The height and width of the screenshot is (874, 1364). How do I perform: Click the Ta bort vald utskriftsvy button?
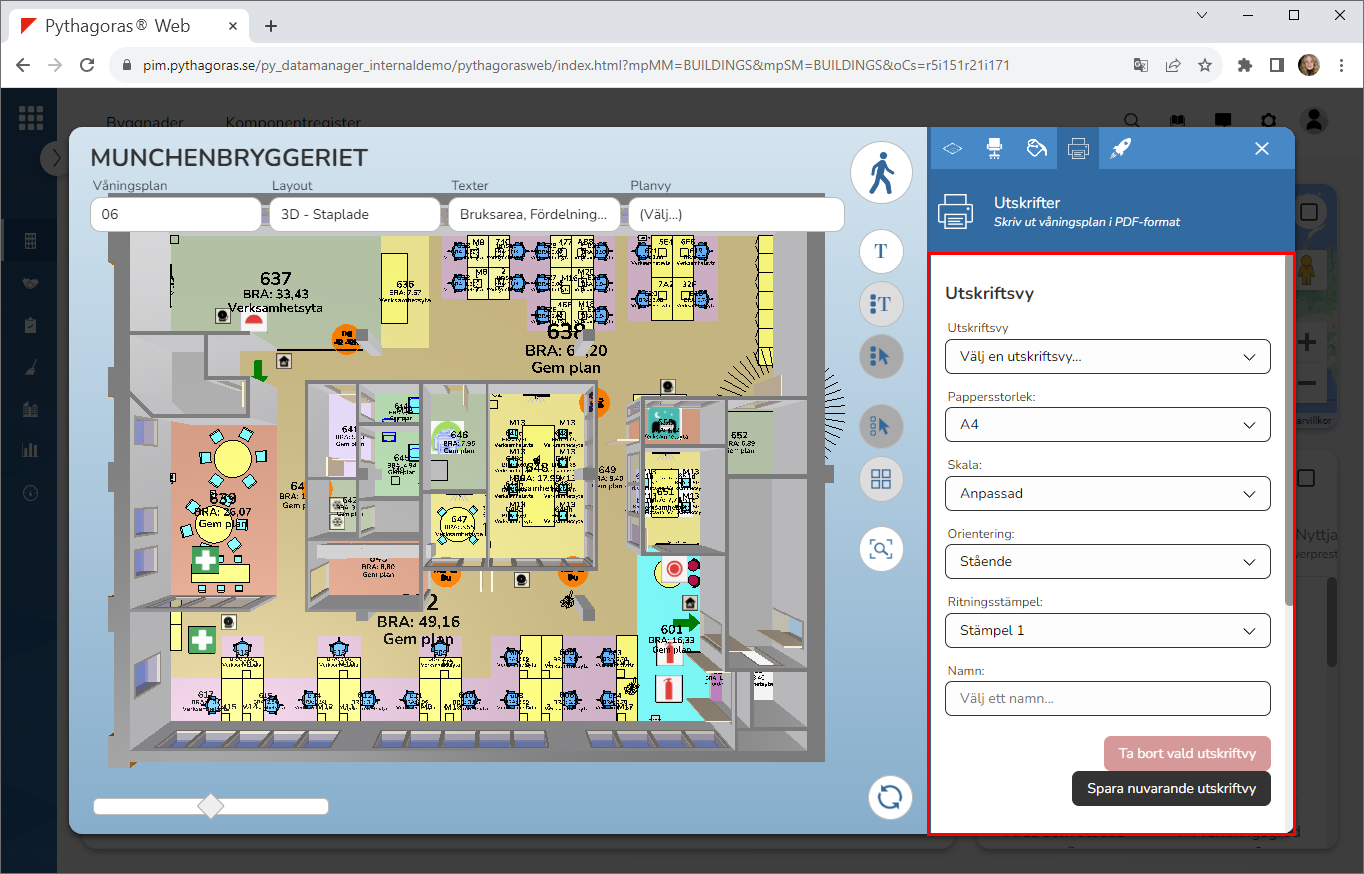click(x=1186, y=754)
